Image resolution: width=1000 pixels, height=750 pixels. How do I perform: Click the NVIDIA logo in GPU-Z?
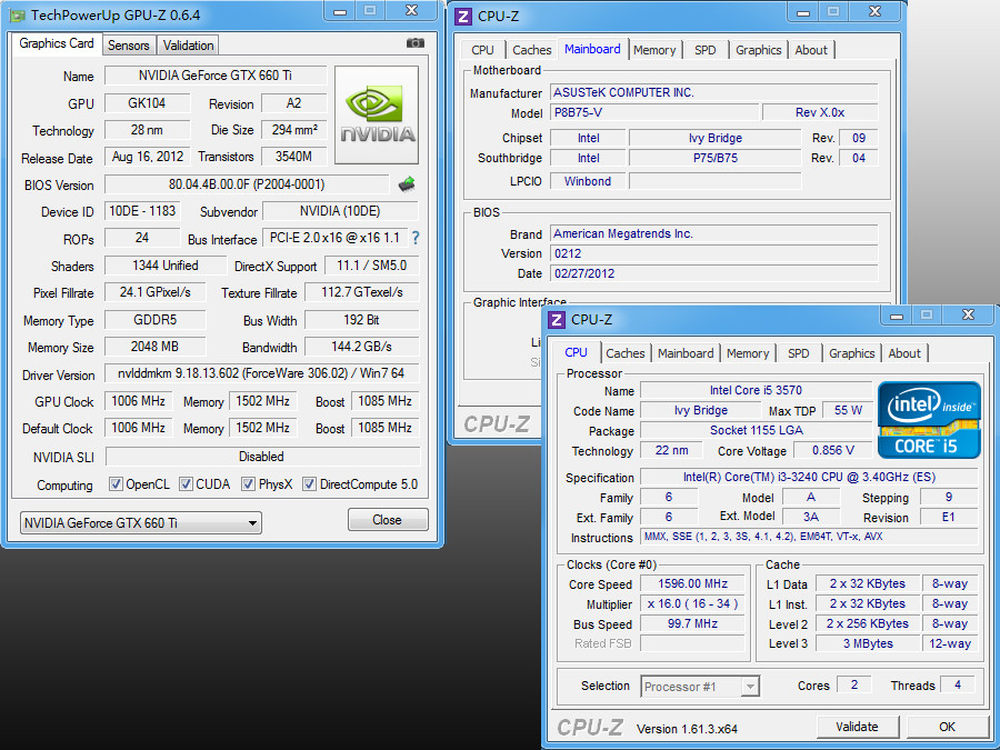[376, 115]
